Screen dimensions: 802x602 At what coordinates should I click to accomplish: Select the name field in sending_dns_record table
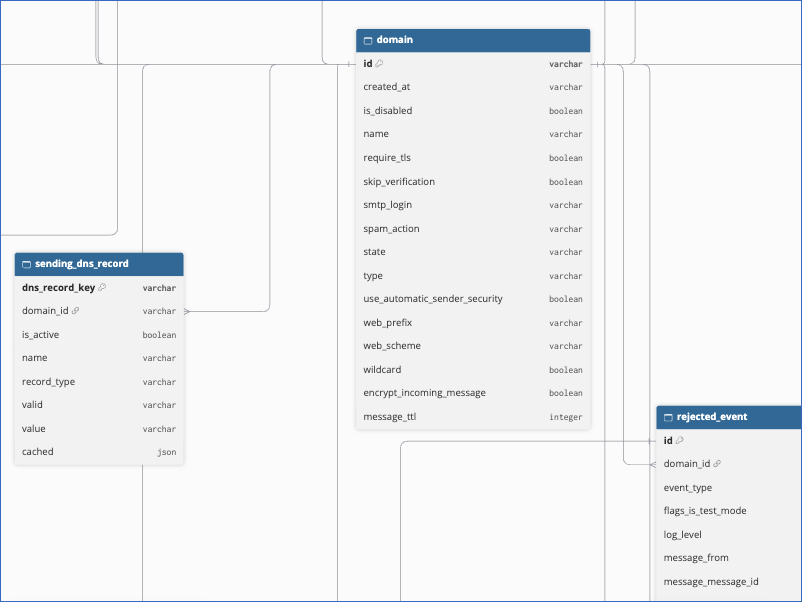point(99,358)
